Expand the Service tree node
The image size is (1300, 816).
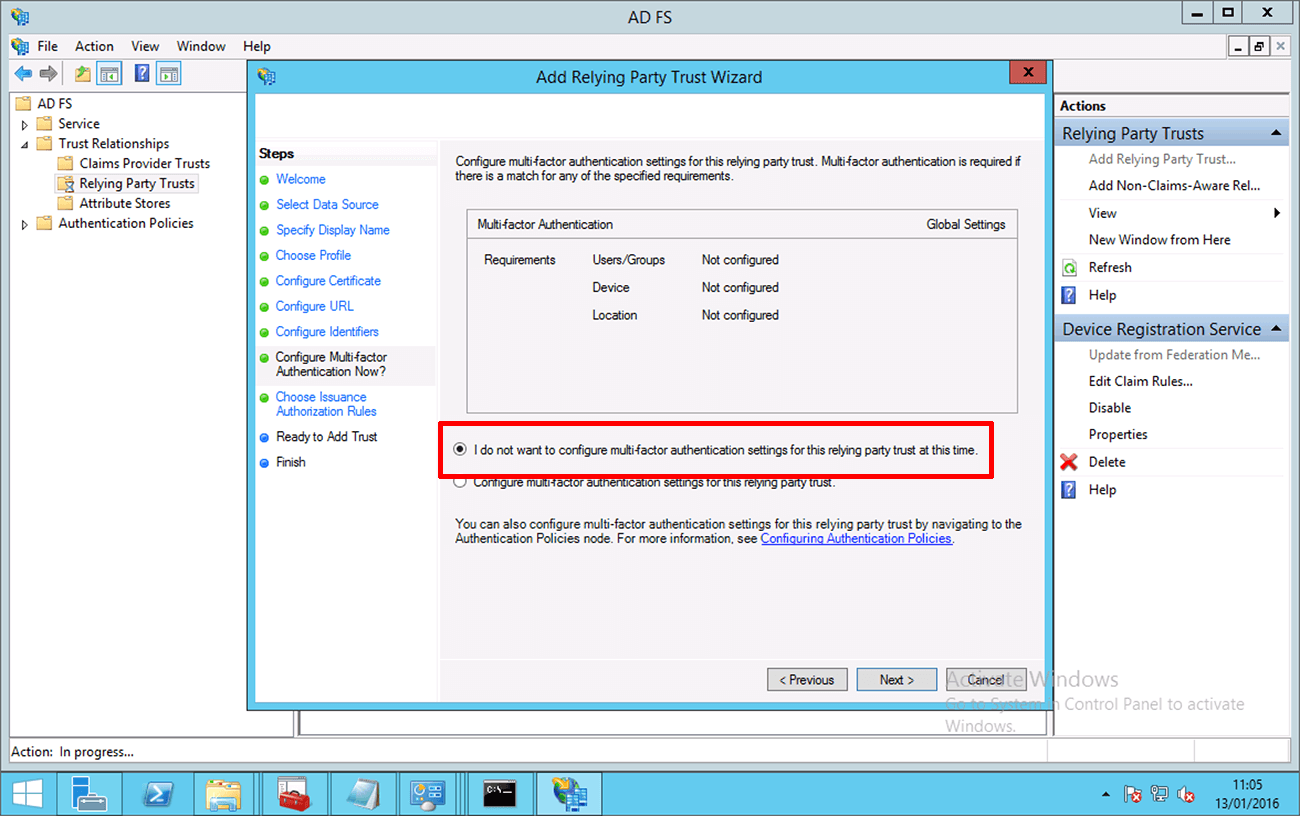25,124
